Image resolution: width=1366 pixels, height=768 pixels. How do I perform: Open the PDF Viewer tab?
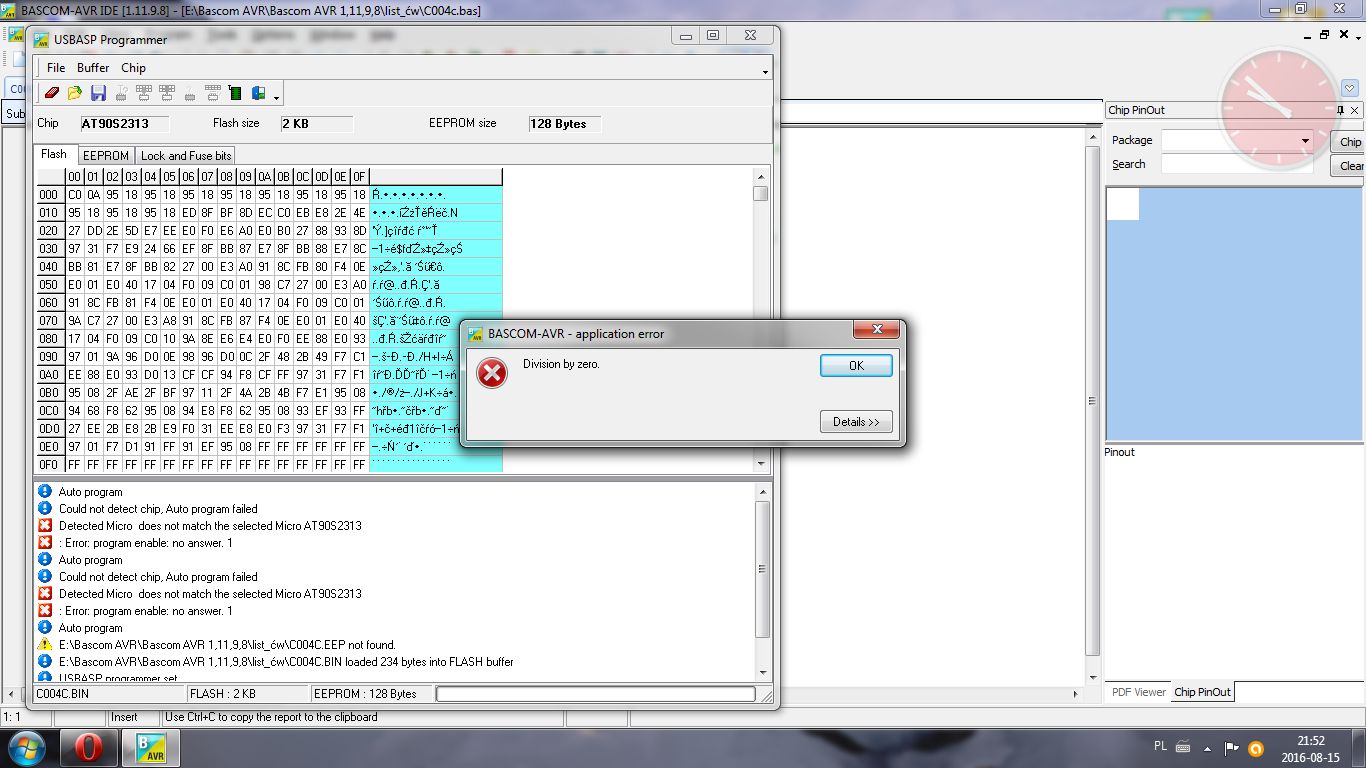click(x=1138, y=692)
